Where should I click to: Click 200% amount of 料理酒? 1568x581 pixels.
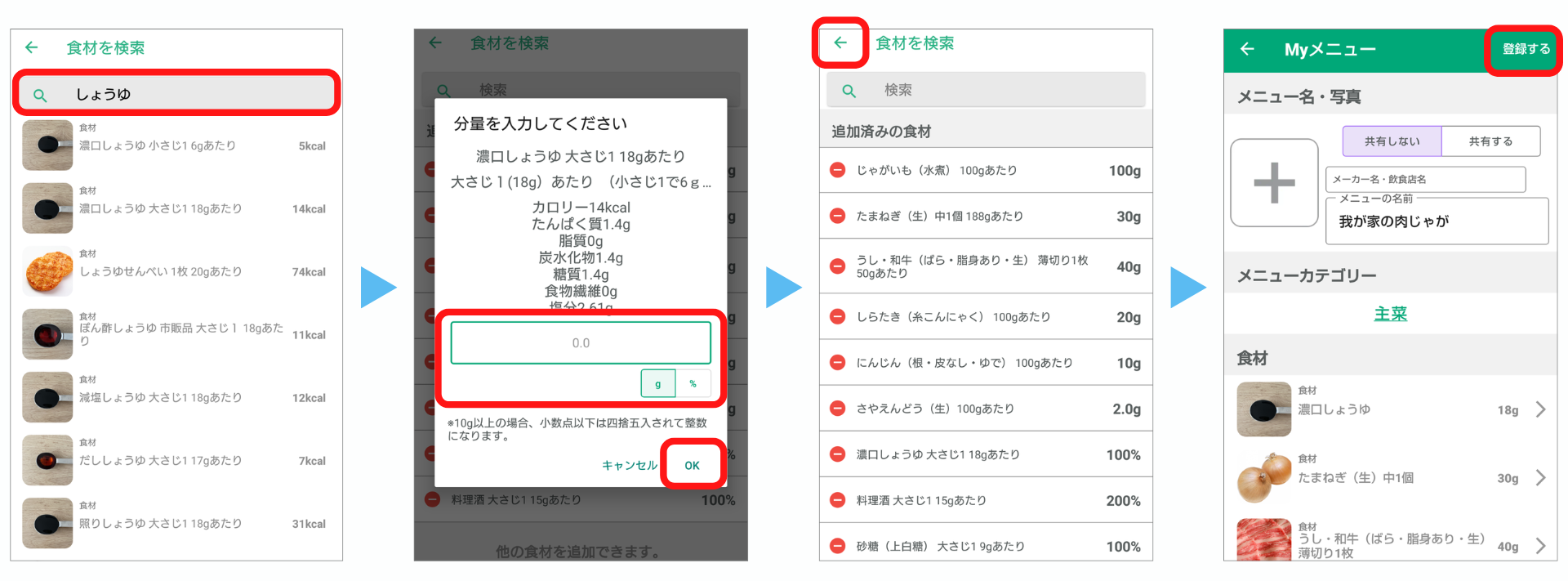tap(1124, 501)
